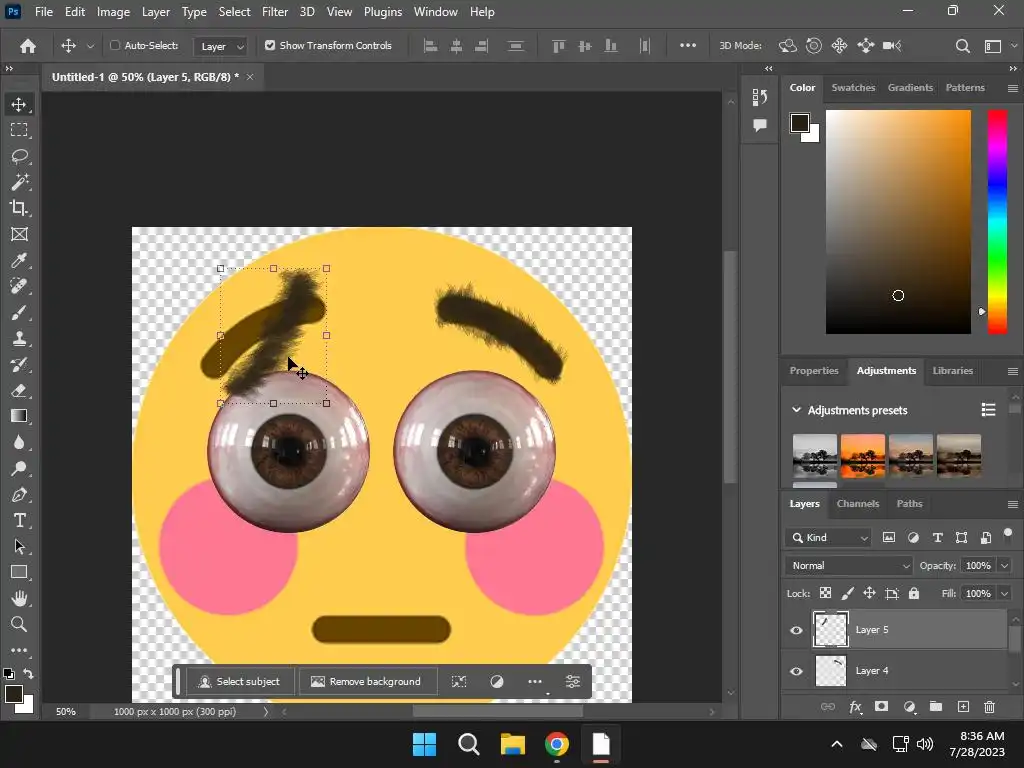Select the Crop tool
This screenshot has height=768, width=1024.
(x=19, y=208)
